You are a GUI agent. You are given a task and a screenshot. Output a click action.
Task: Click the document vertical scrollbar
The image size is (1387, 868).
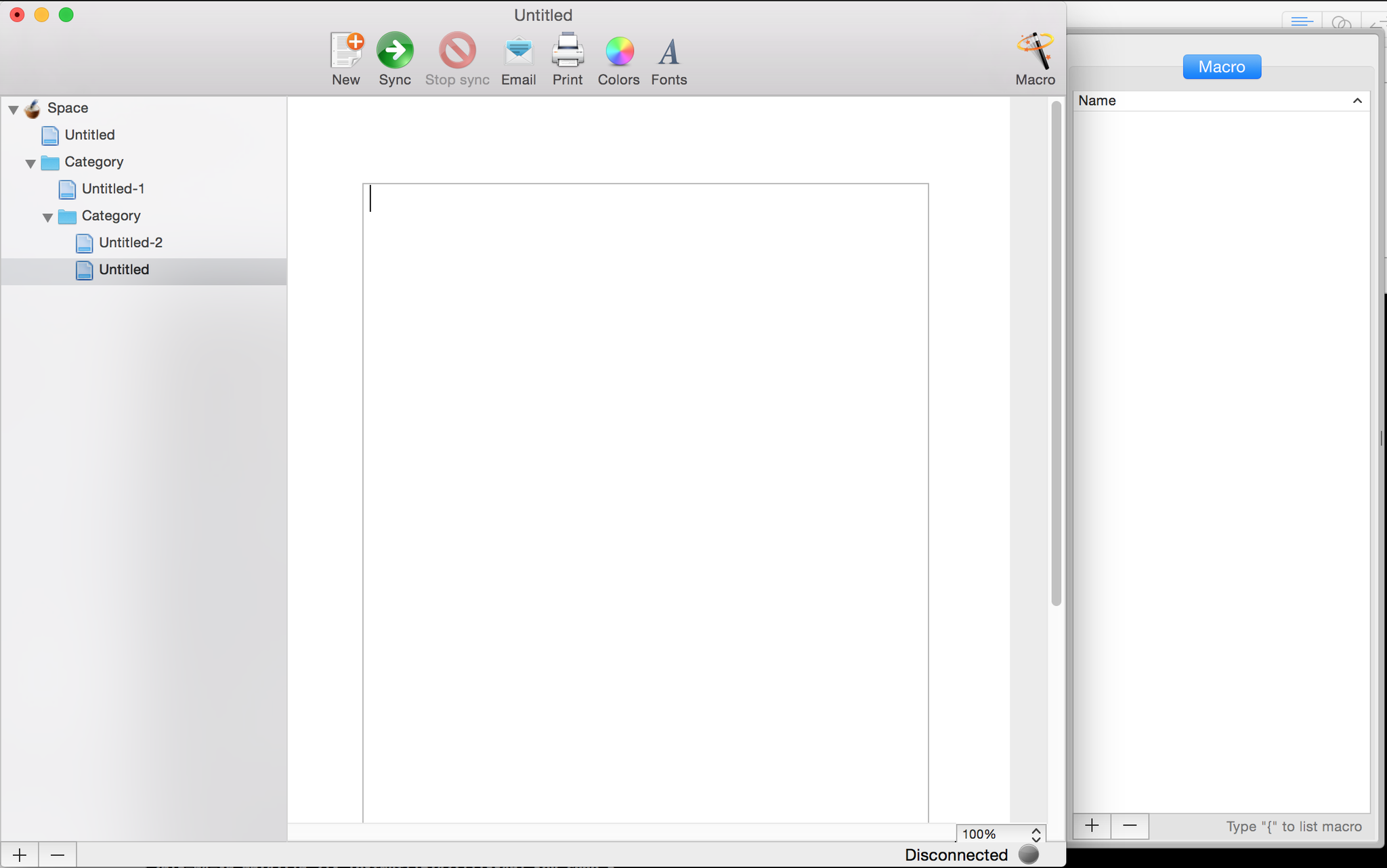(1056, 352)
